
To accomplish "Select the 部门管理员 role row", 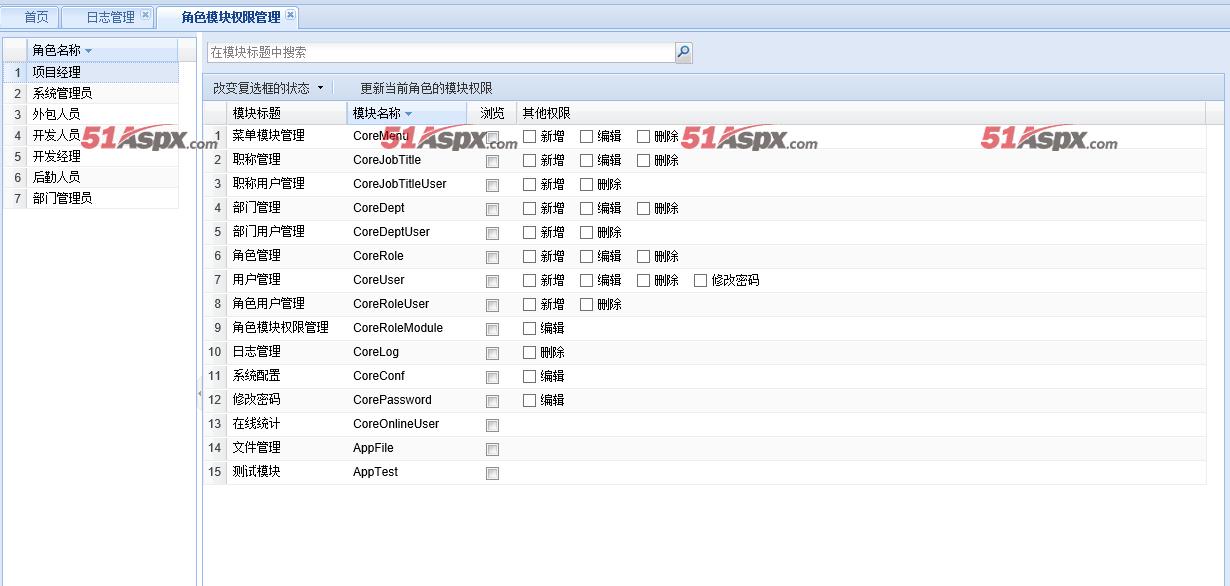I will [x=62, y=198].
